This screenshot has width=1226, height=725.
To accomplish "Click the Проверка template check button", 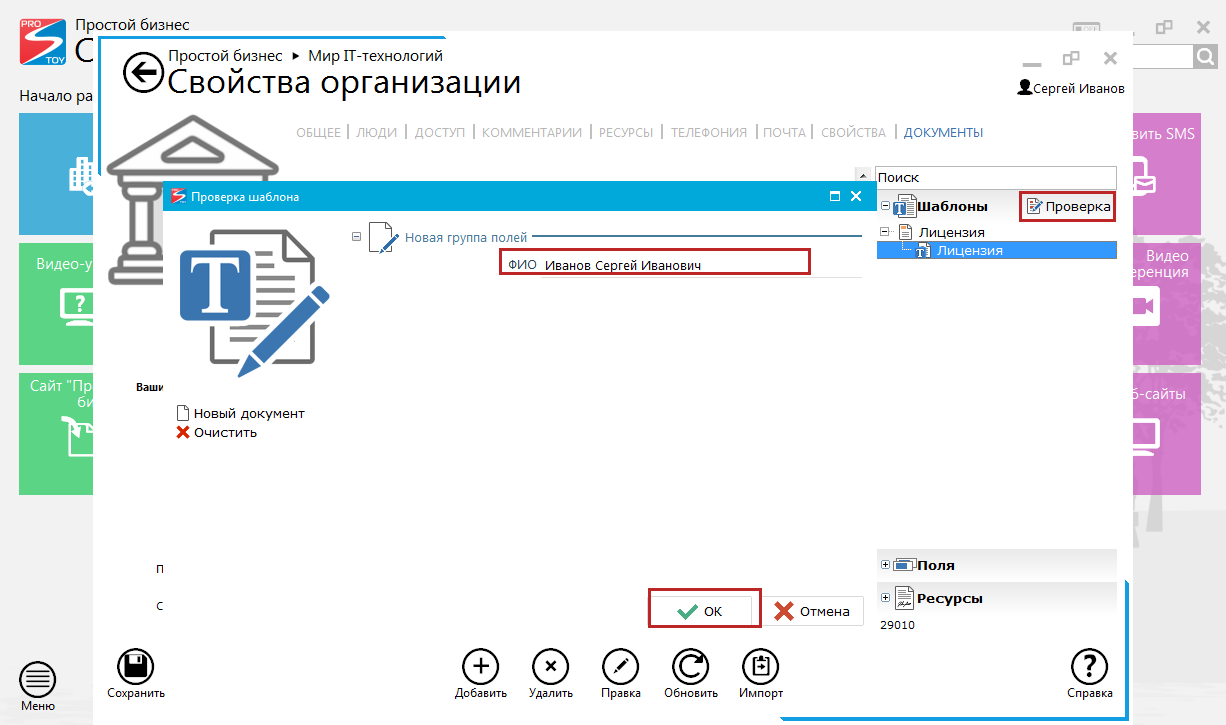I will point(1067,207).
